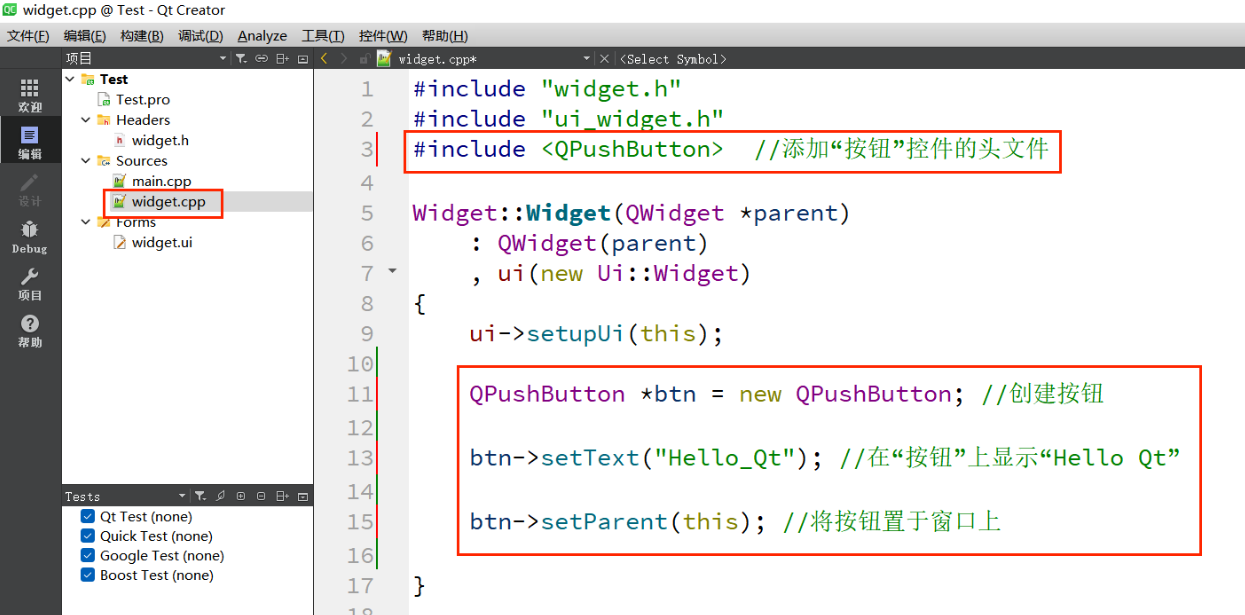Go forward with the right arrow in editor toolbar

point(346,59)
